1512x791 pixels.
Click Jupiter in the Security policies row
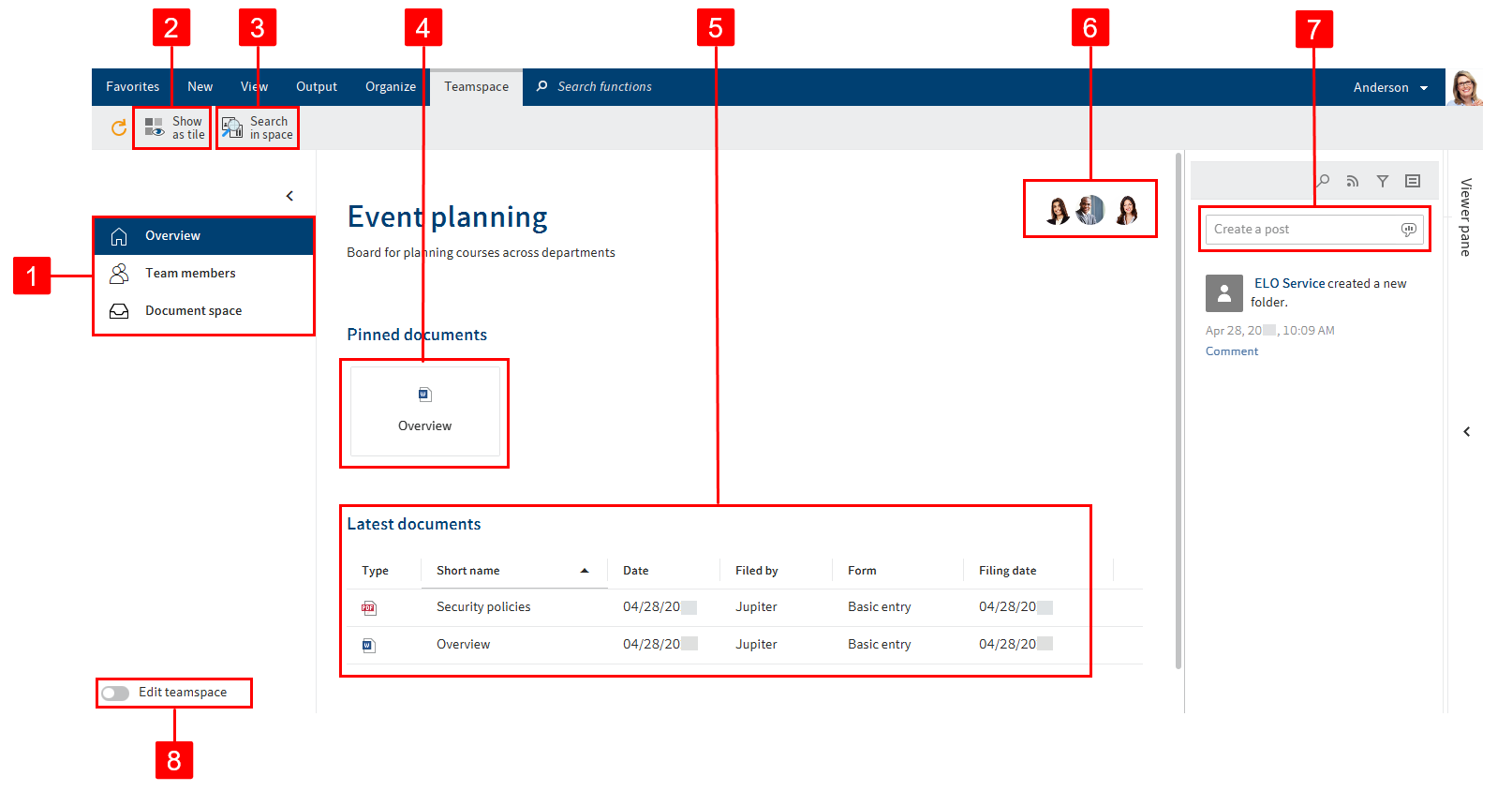point(756,607)
